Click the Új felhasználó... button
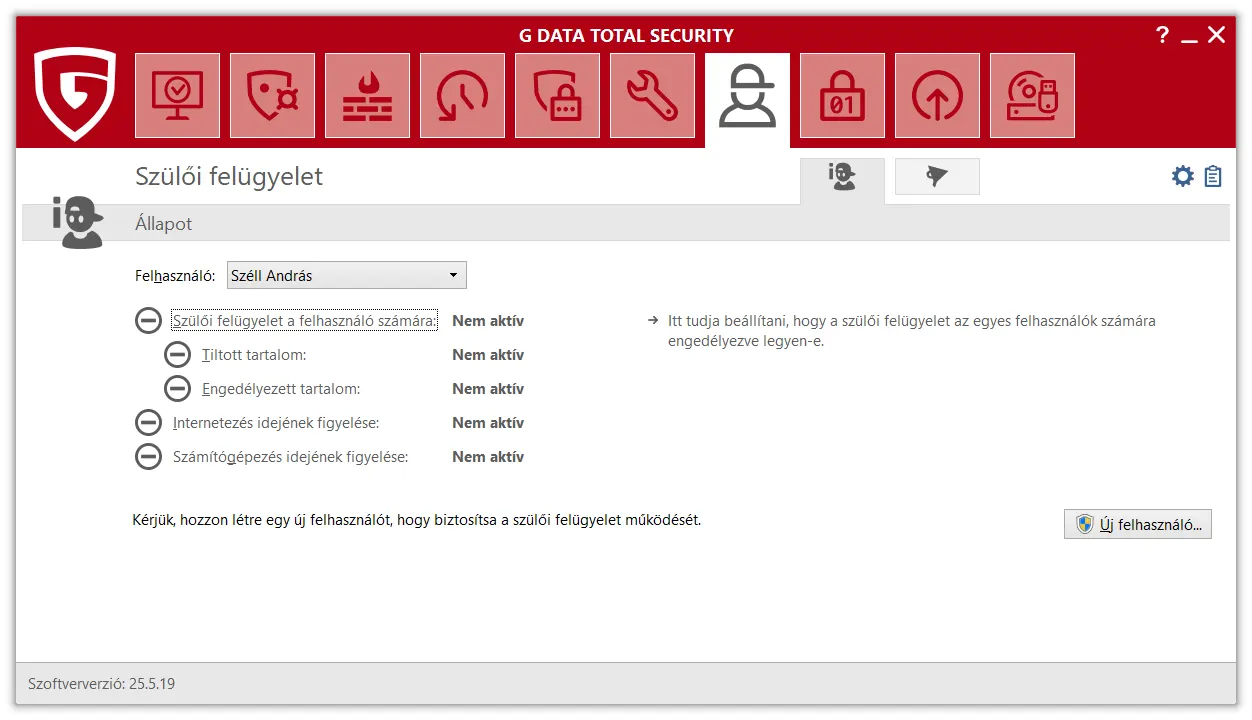Image resolution: width=1252 pixels, height=720 pixels. (x=1137, y=524)
